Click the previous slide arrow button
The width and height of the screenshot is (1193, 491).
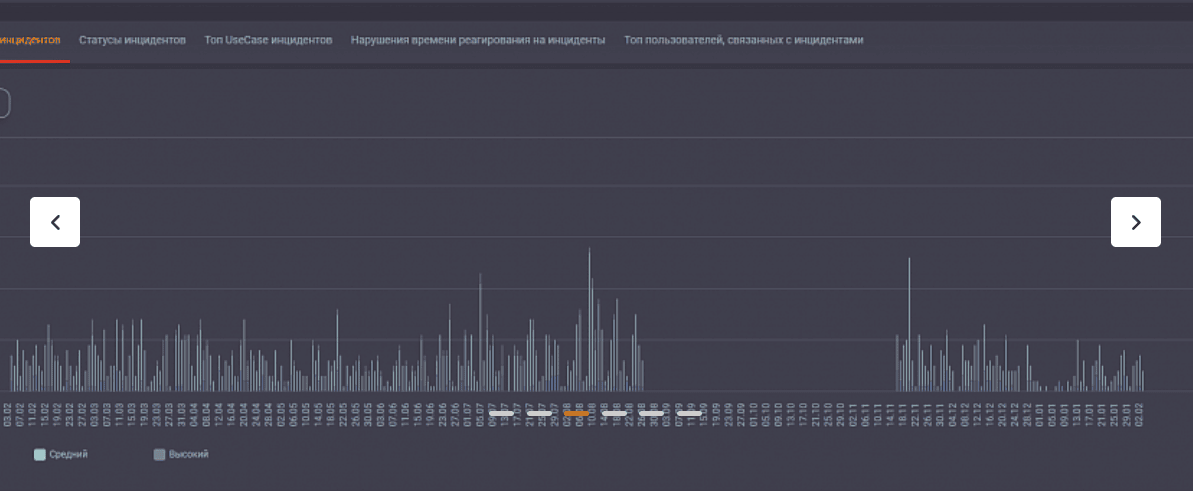[55, 222]
